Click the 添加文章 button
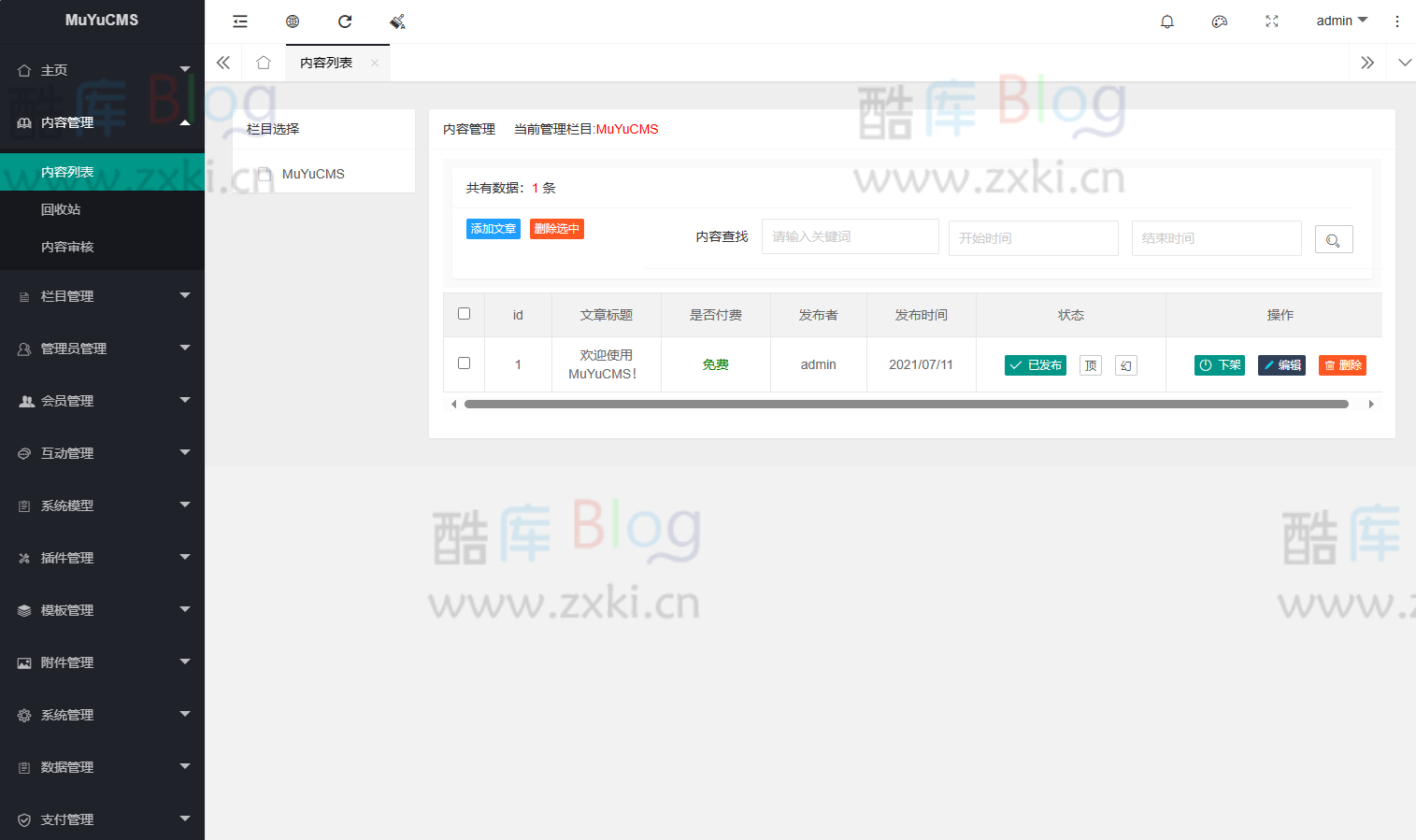Viewport: 1416px width, 840px height. [493, 228]
